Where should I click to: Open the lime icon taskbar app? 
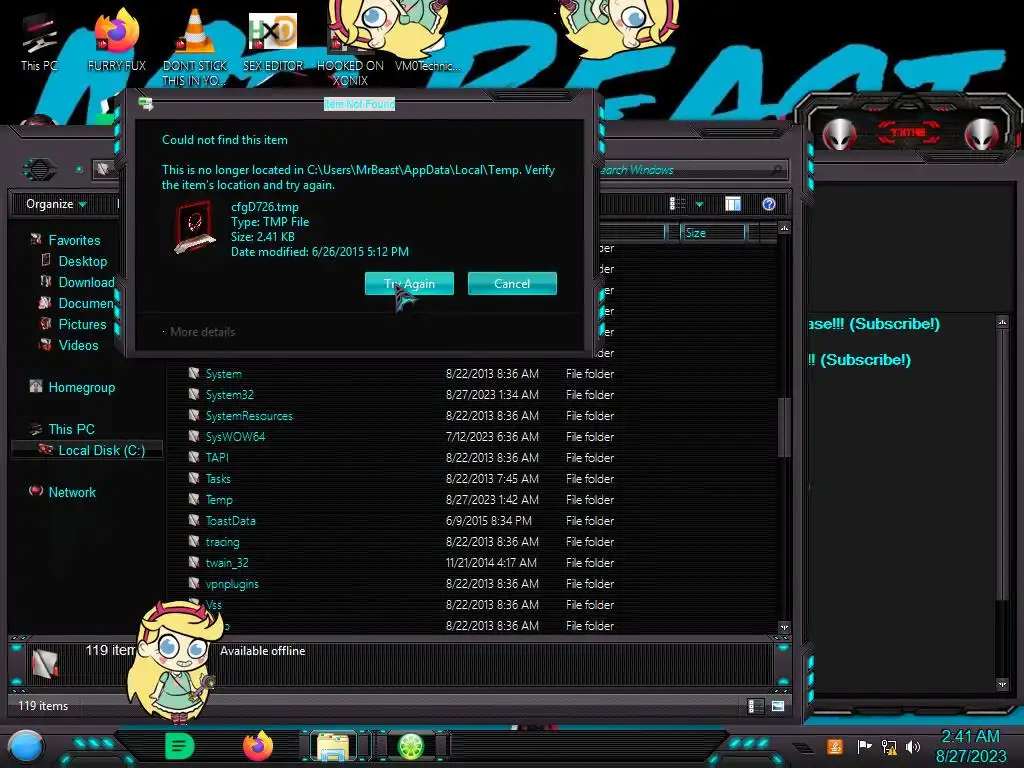pyautogui.click(x=411, y=746)
